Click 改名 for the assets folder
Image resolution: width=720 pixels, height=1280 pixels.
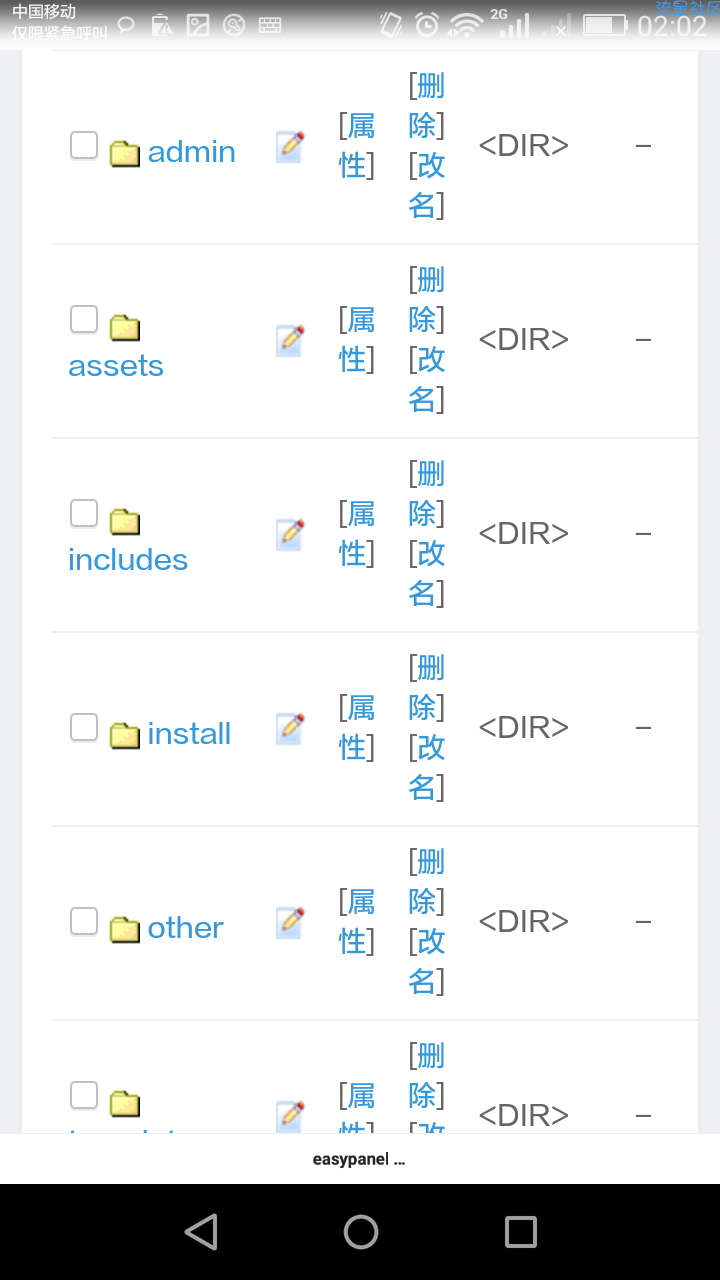427,379
